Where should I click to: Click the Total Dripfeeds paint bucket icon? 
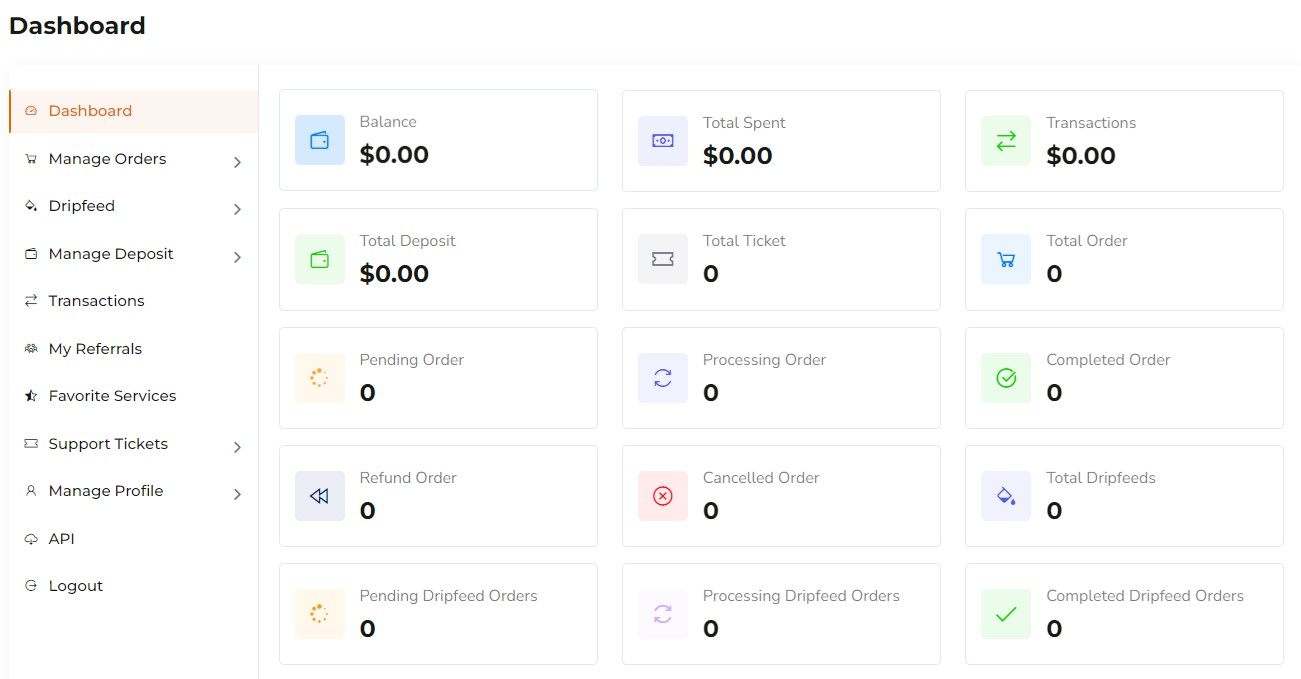(x=1006, y=496)
